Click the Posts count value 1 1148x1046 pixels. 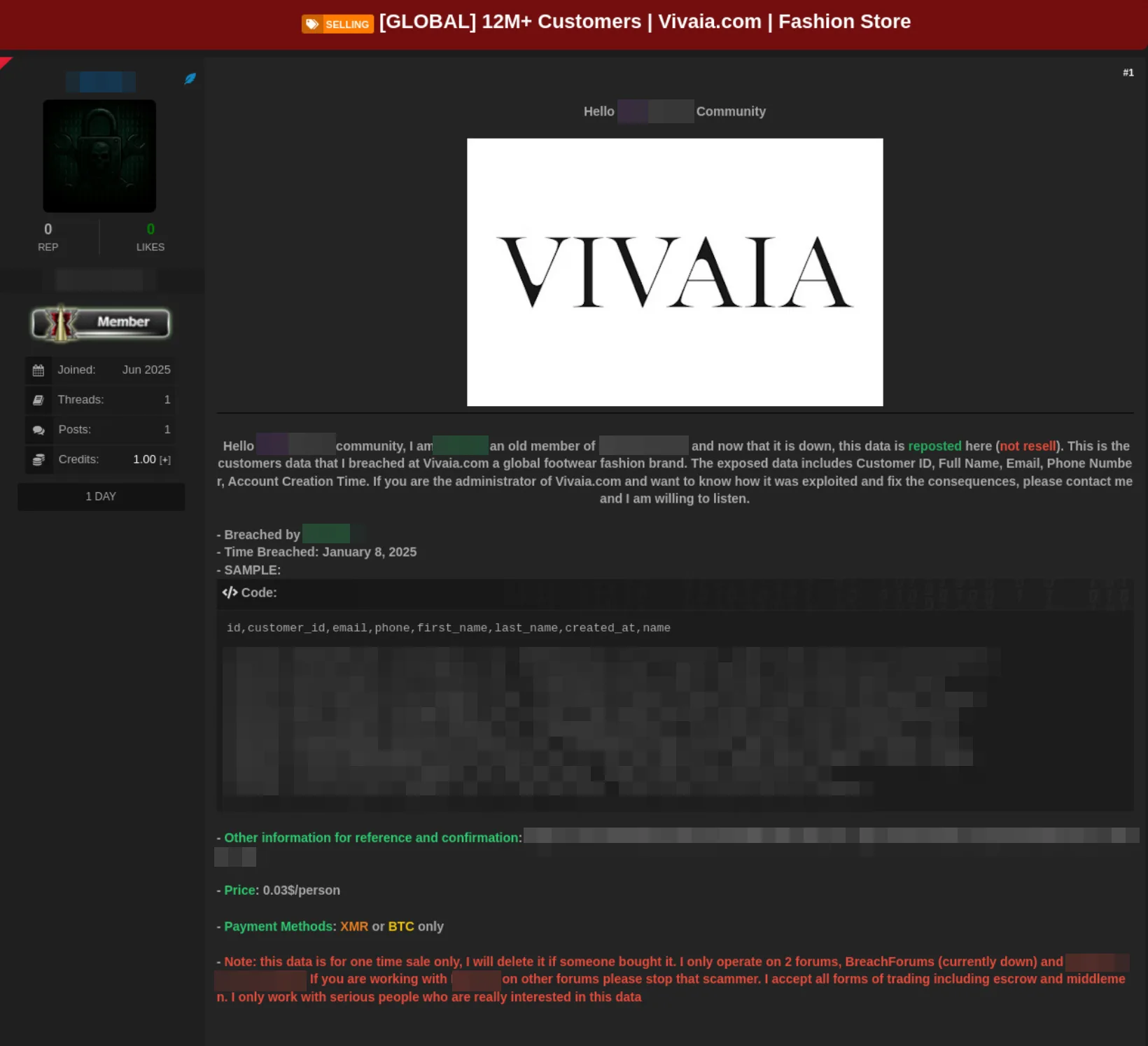(x=167, y=430)
